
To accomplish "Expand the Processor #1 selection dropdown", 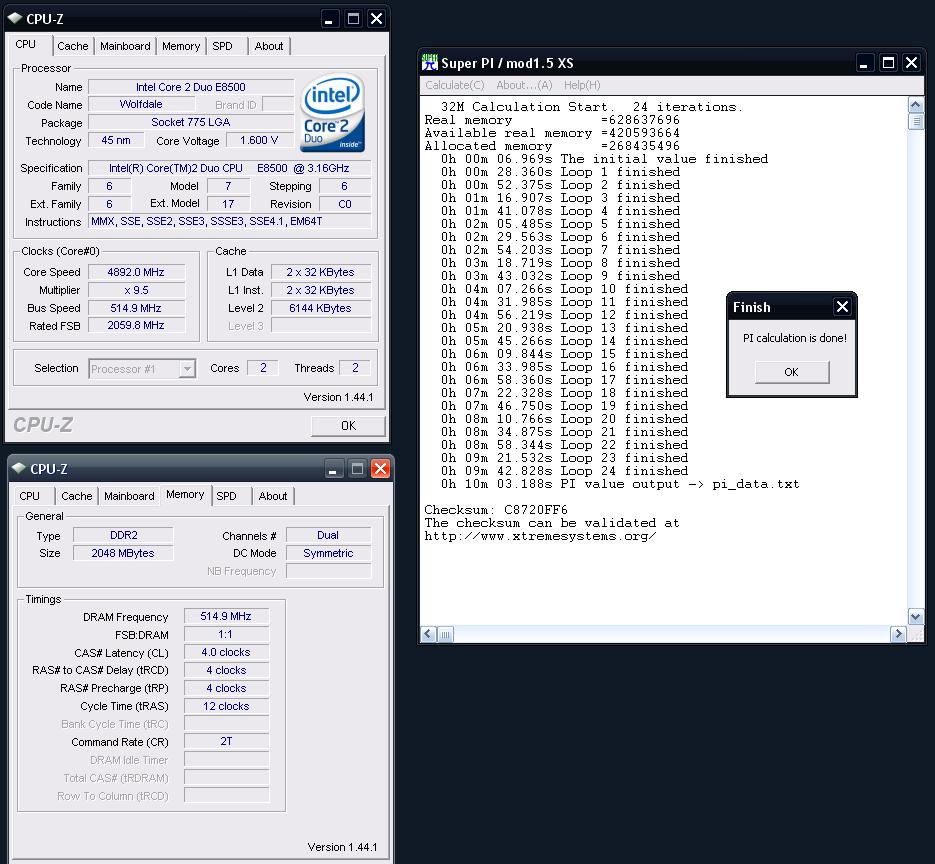I will coord(187,368).
